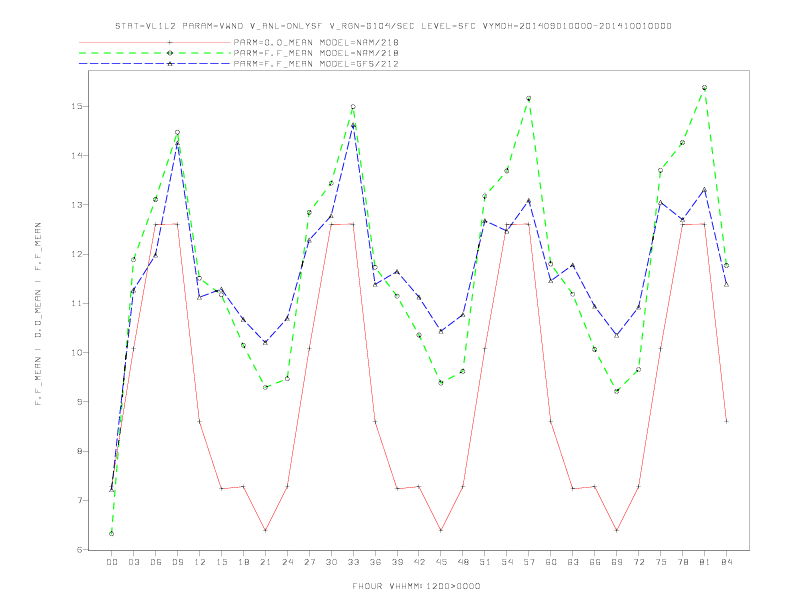The image size is (792, 612).
Task: Click x-axis forecast hour label 03
Action: coord(134,562)
